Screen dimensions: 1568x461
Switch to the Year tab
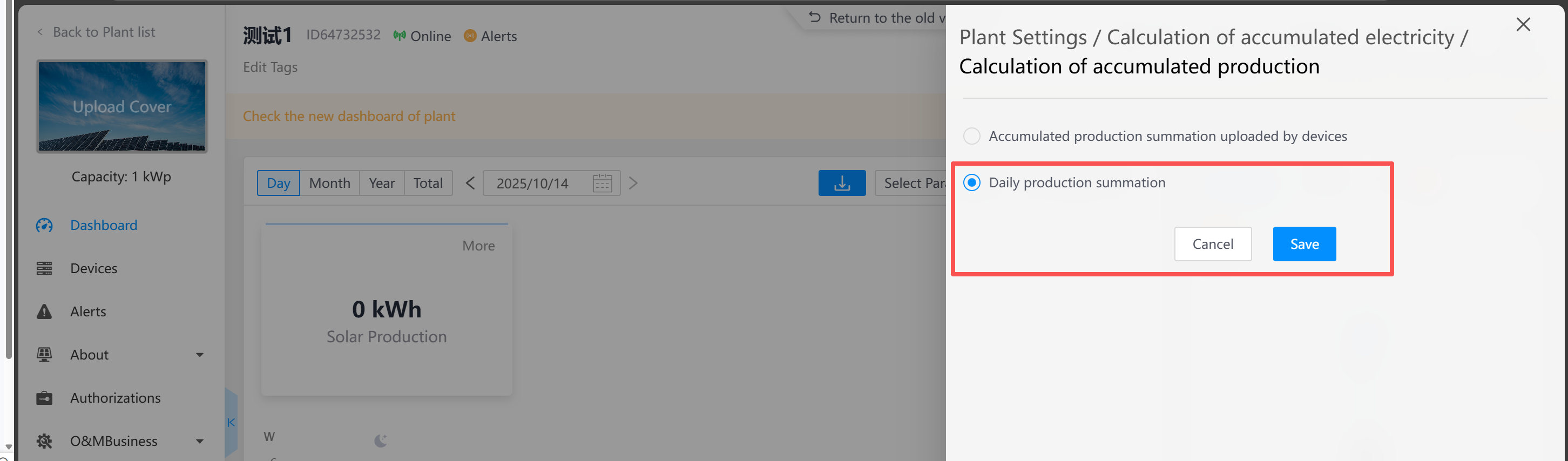coord(382,183)
